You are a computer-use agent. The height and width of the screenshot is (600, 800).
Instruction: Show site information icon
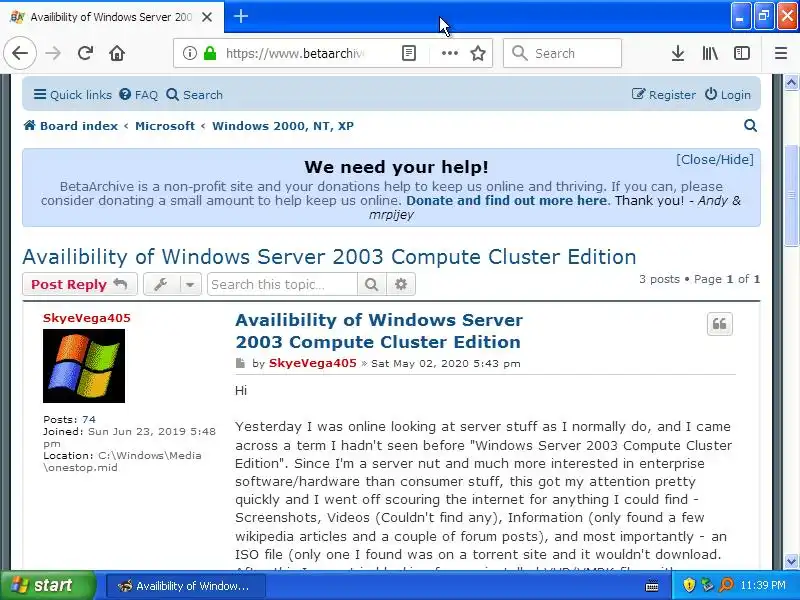189,53
